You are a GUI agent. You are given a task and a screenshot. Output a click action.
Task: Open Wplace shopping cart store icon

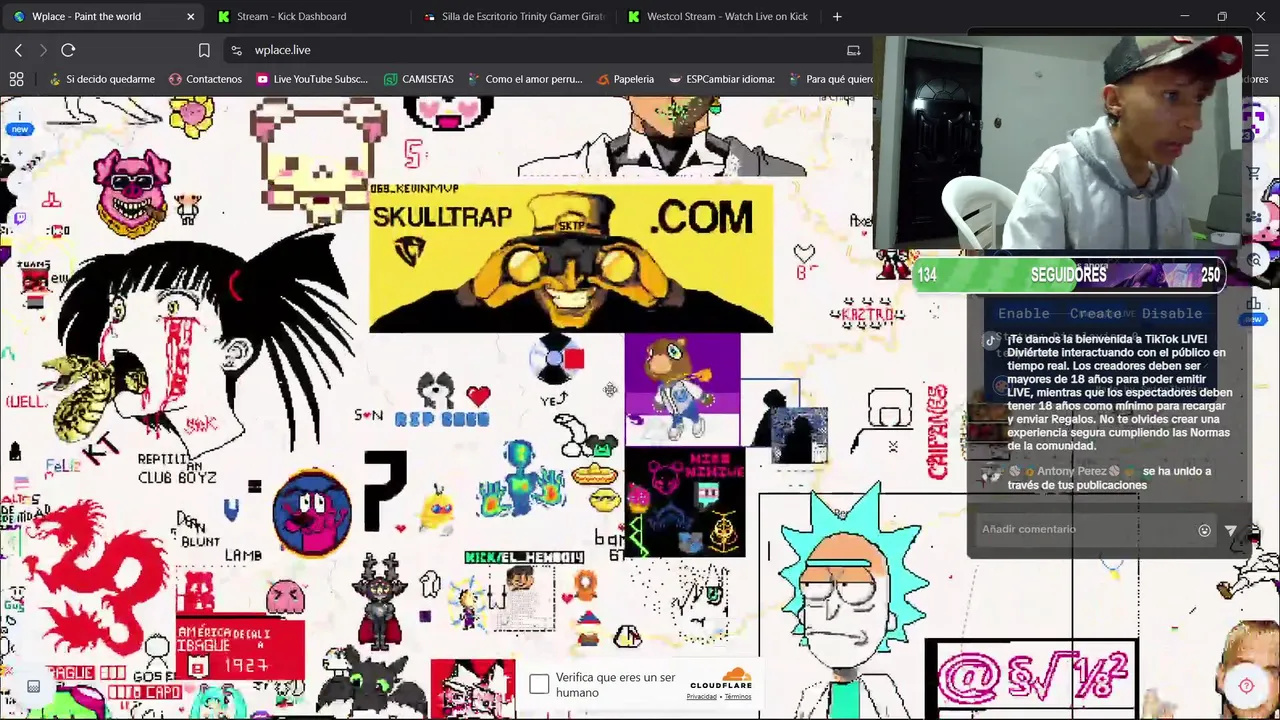(1253, 173)
